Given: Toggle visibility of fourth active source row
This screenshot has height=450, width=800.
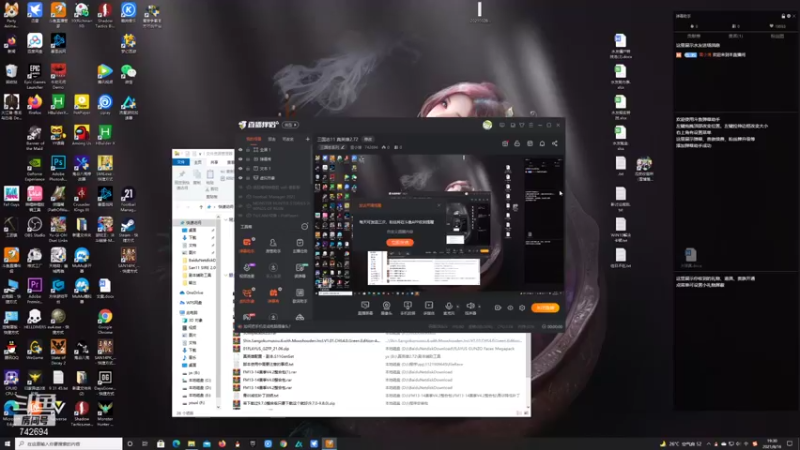Looking at the screenshot, I should tap(241, 178).
